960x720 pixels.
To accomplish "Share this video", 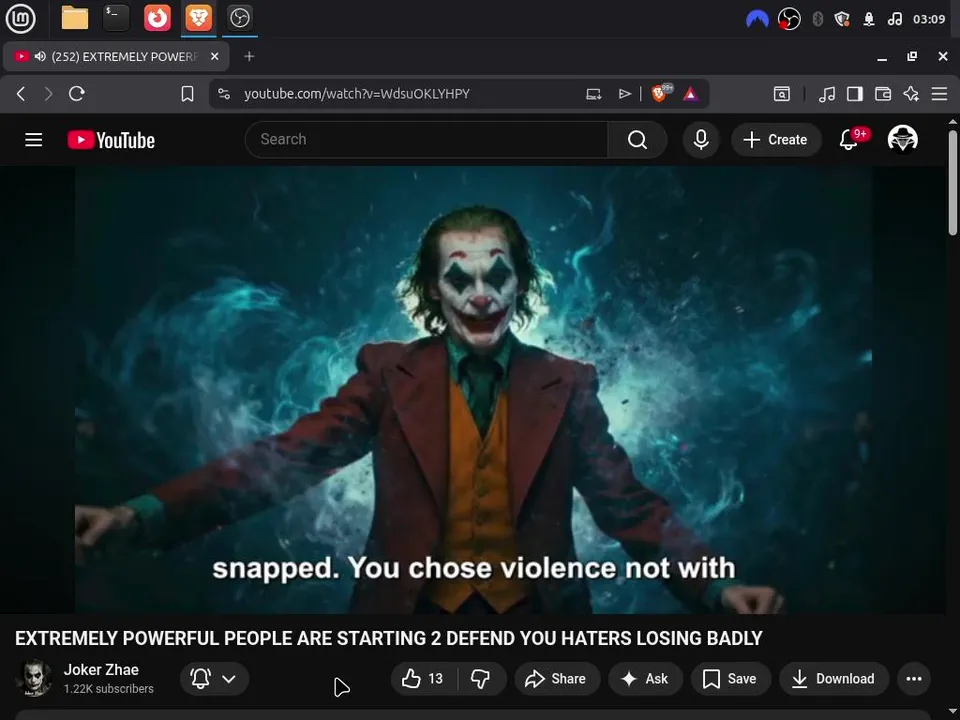I will pyautogui.click(x=557, y=678).
